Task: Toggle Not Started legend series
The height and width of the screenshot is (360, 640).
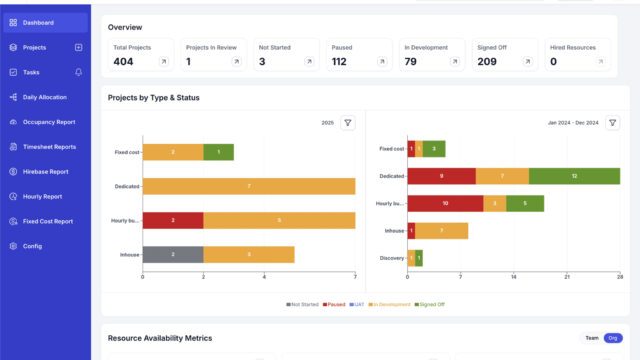Action: [302, 304]
